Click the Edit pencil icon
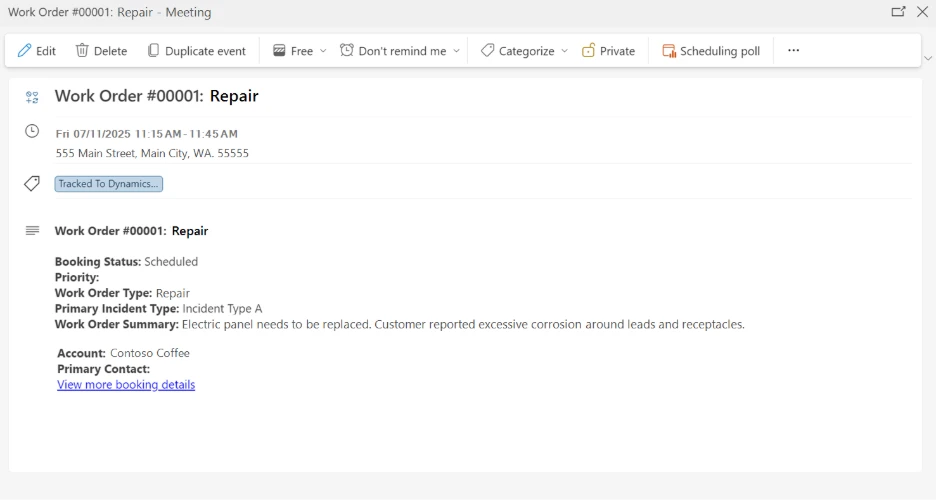 (24, 51)
